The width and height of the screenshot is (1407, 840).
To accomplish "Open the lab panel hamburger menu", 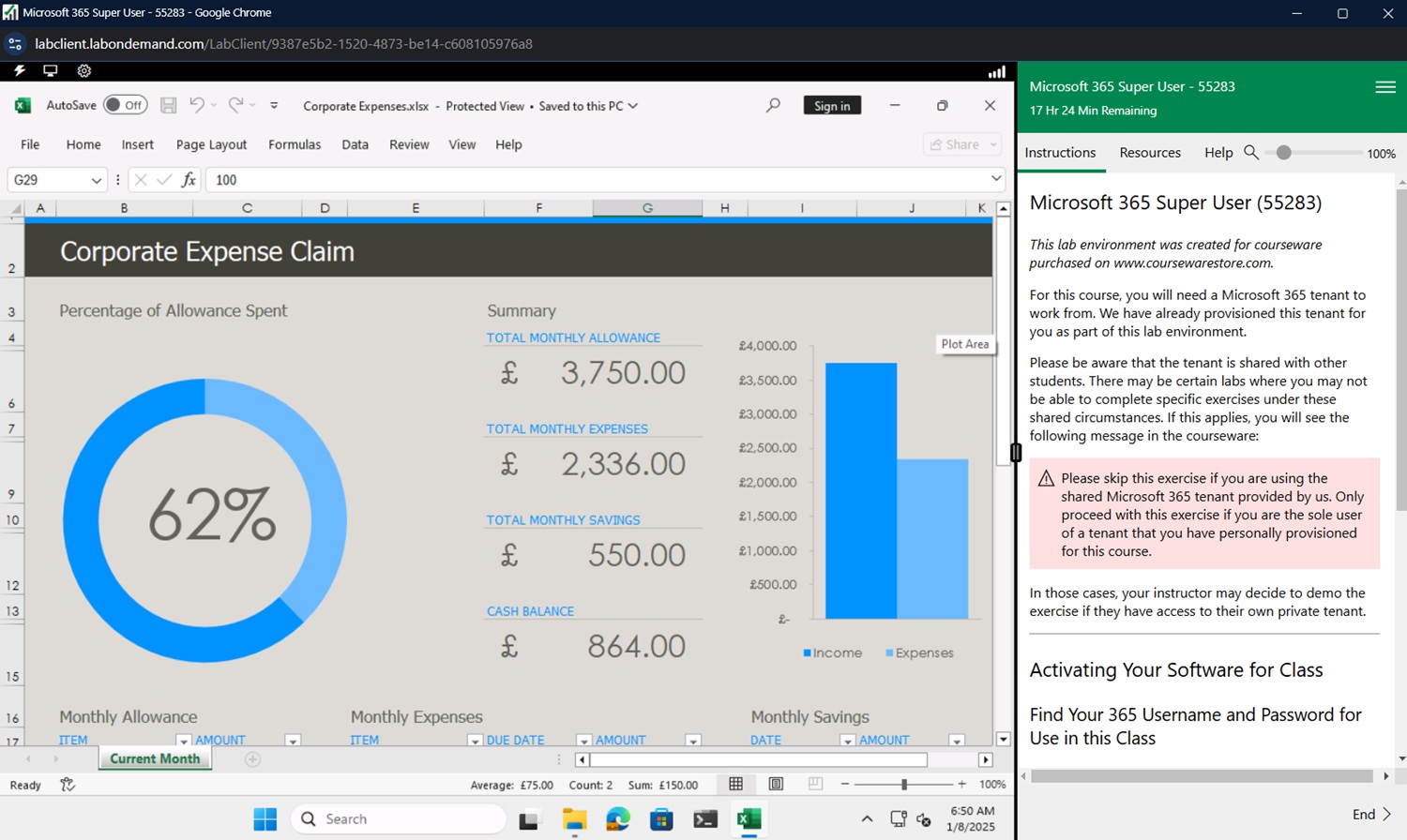I will pyautogui.click(x=1385, y=86).
